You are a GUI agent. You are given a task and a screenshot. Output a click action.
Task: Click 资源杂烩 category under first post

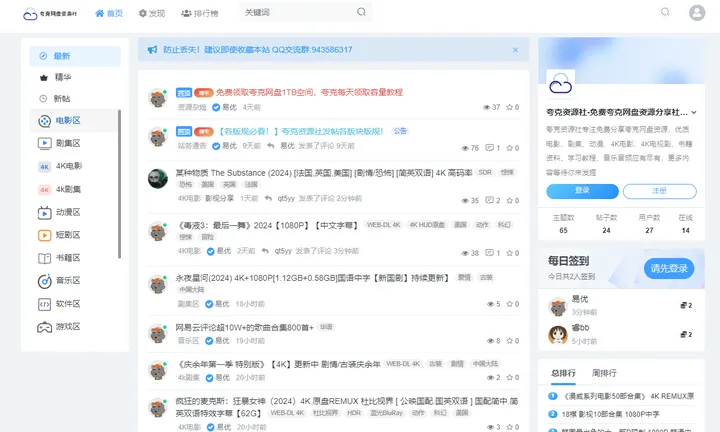[x=192, y=107]
